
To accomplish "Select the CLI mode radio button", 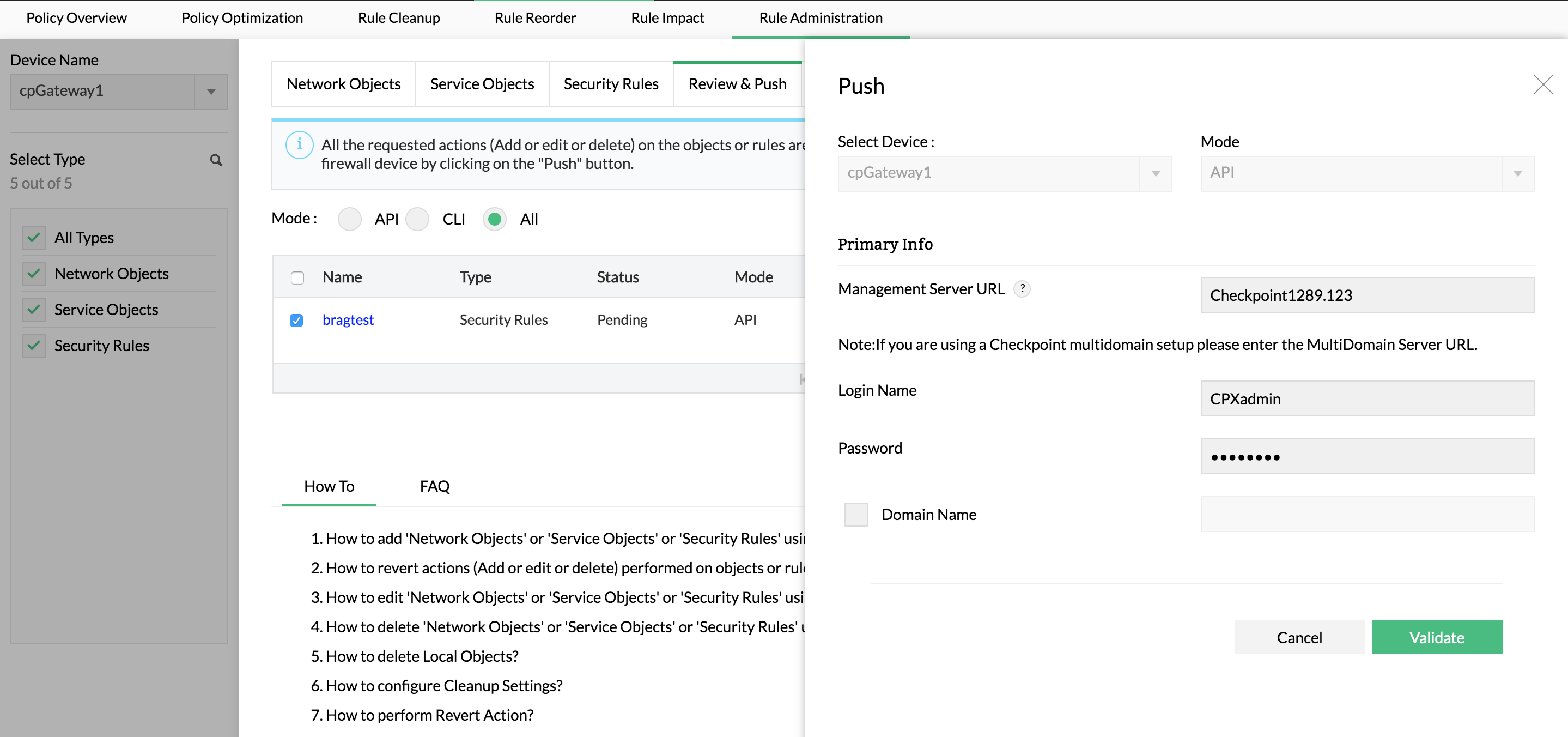I will tap(417, 219).
